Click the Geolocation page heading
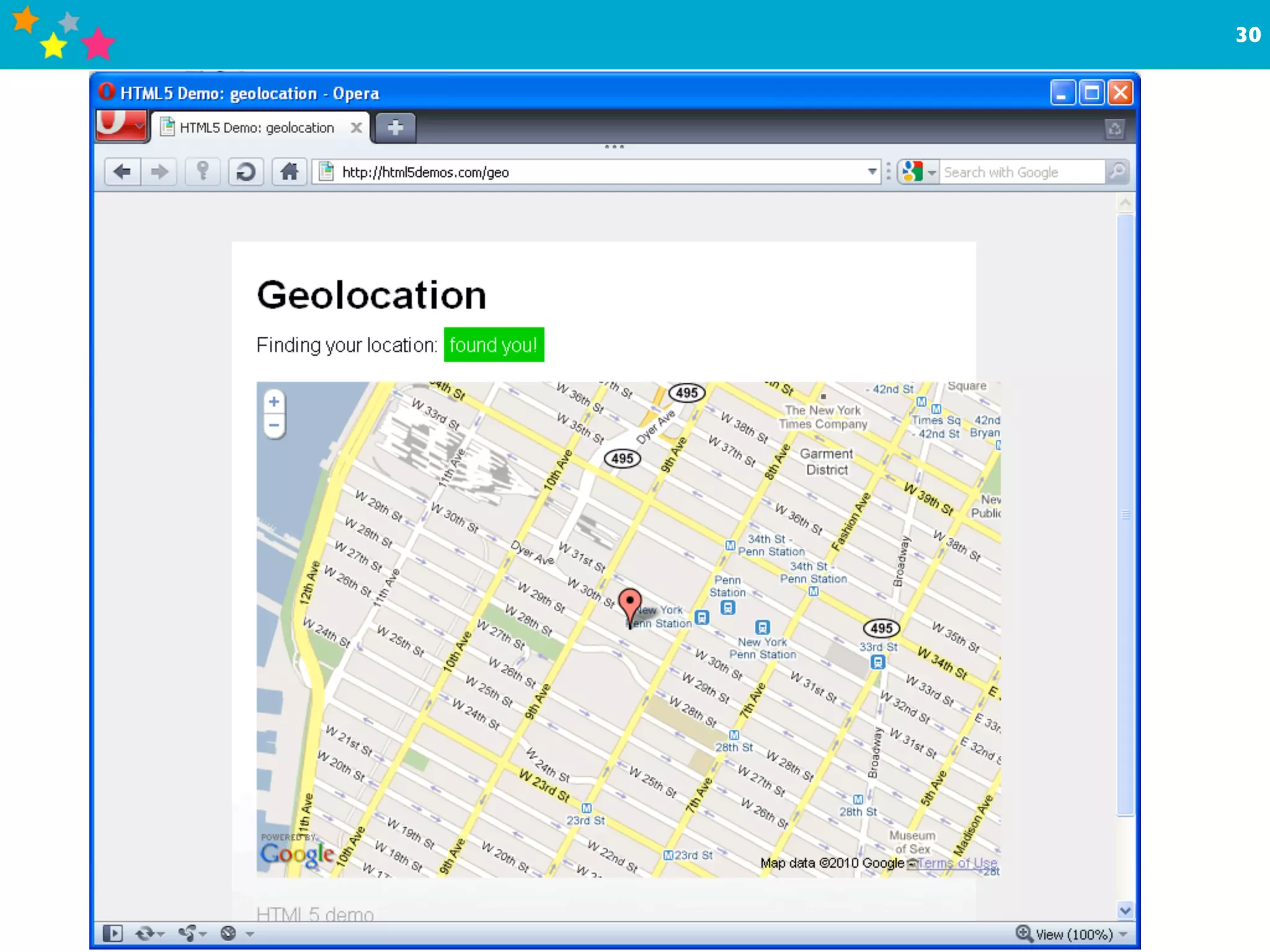Image resolution: width=1270 pixels, height=952 pixels. (x=371, y=295)
